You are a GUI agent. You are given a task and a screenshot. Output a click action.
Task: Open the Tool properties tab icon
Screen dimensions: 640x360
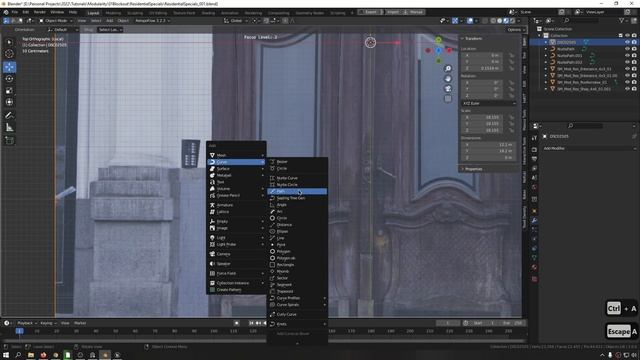coord(534,138)
